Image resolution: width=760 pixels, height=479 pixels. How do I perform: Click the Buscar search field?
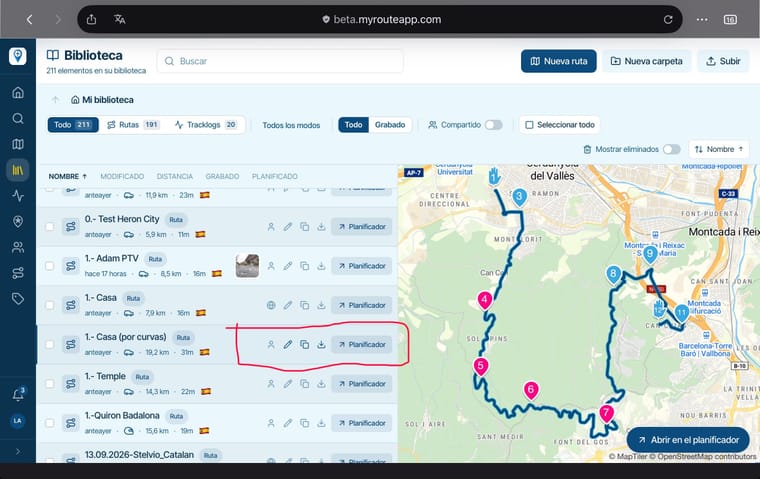tap(280, 61)
